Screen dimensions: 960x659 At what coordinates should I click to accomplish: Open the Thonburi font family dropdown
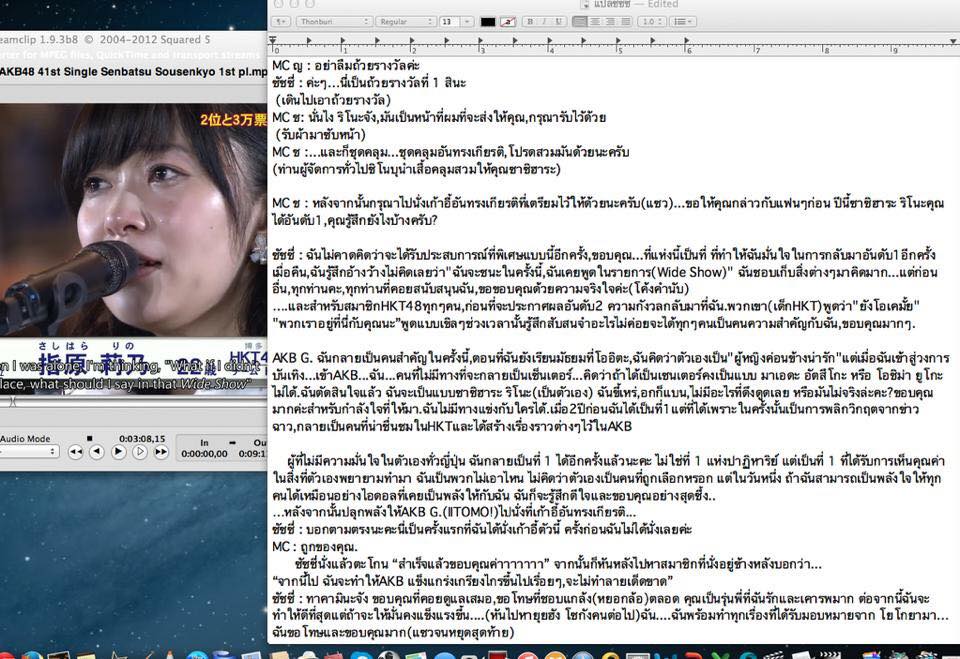[x=334, y=21]
